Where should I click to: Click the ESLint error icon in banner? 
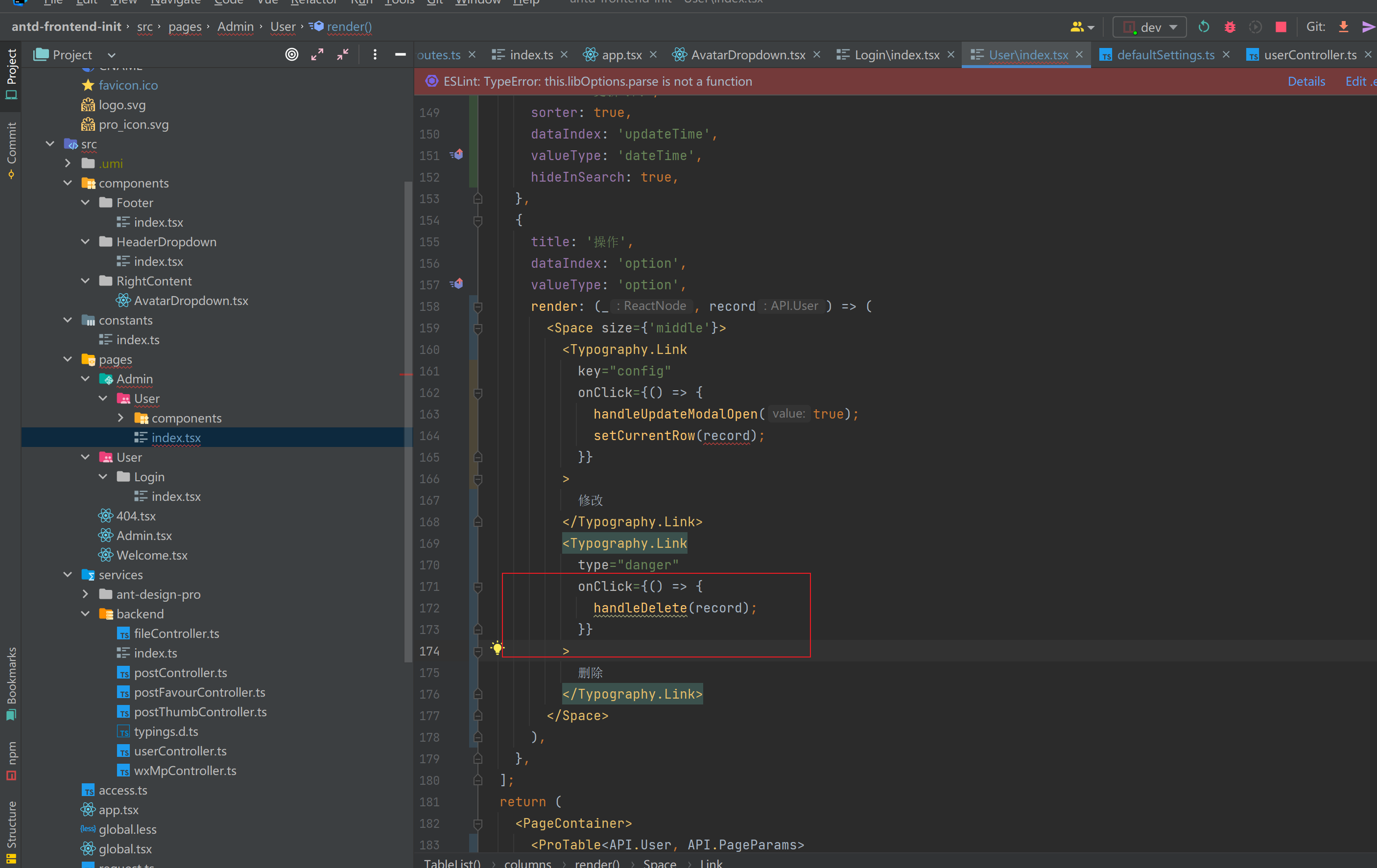[432, 81]
